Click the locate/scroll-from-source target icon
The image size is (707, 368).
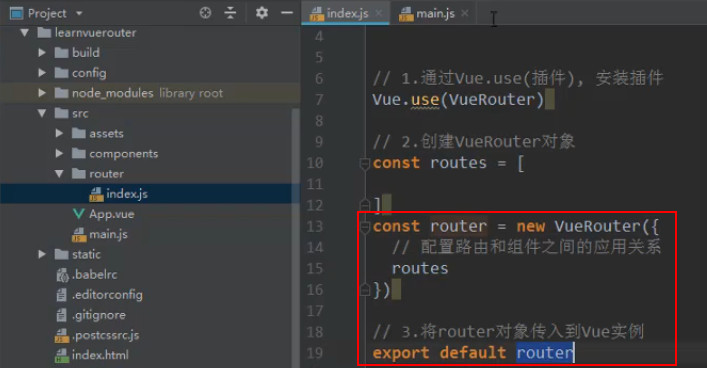[x=205, y=13]
